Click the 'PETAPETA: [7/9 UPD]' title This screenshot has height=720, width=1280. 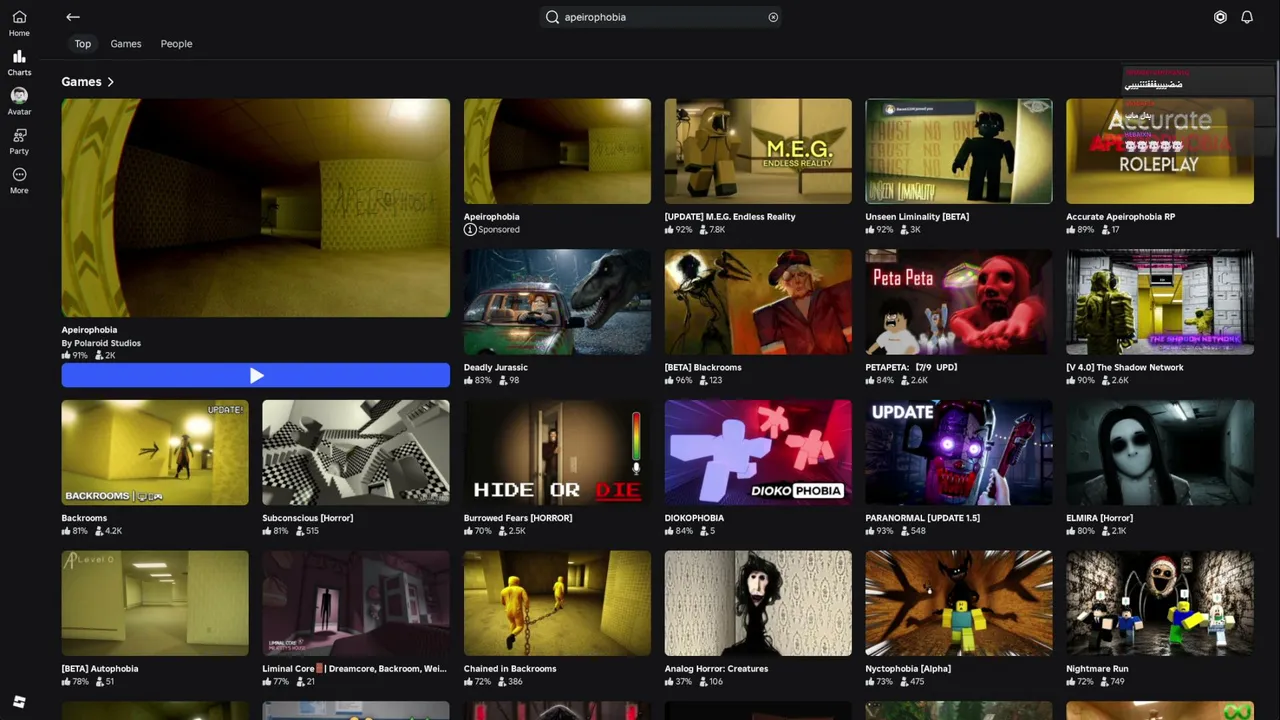[x=911, y=368]
